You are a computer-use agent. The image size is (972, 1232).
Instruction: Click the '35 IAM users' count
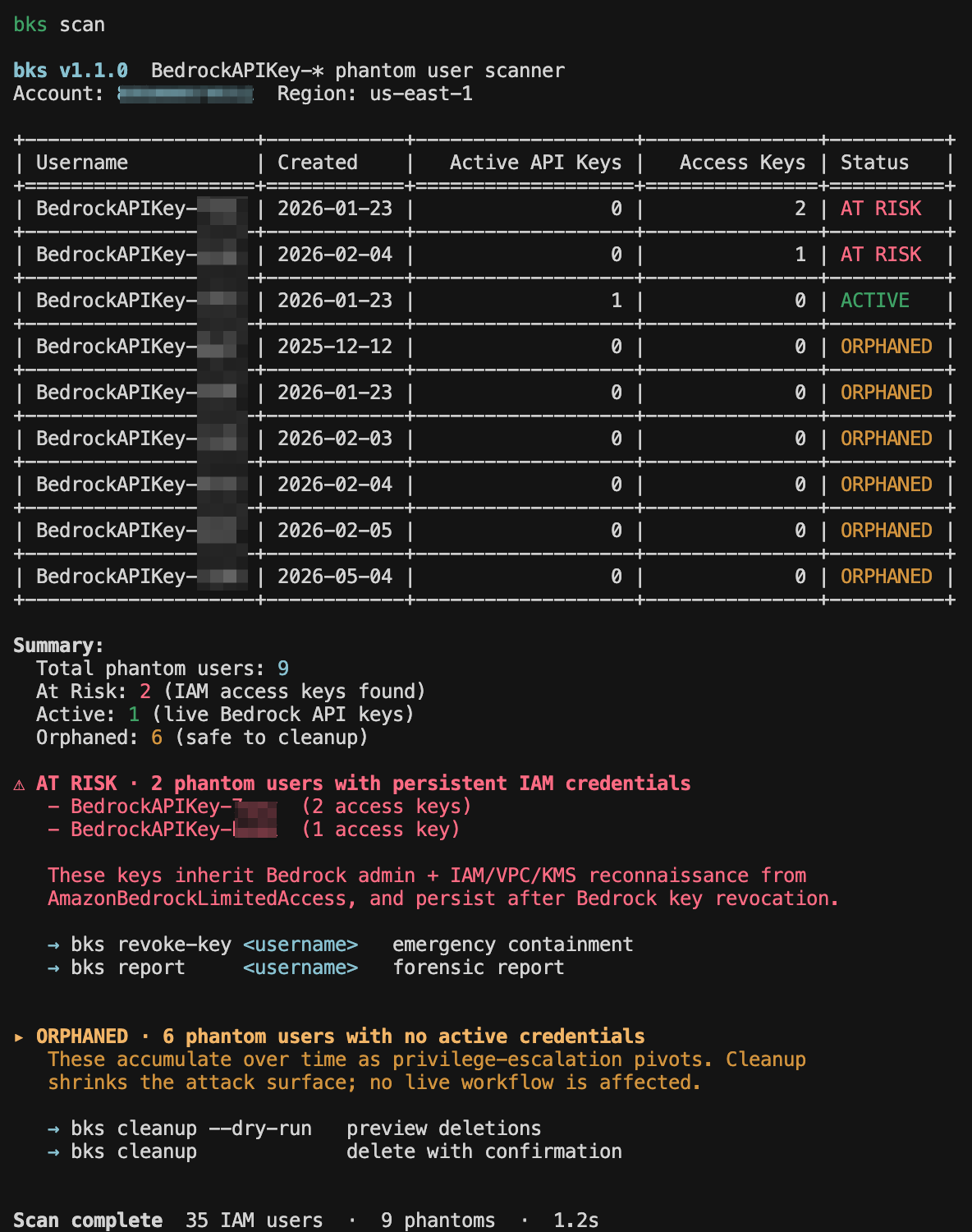tap(254, 1221)
